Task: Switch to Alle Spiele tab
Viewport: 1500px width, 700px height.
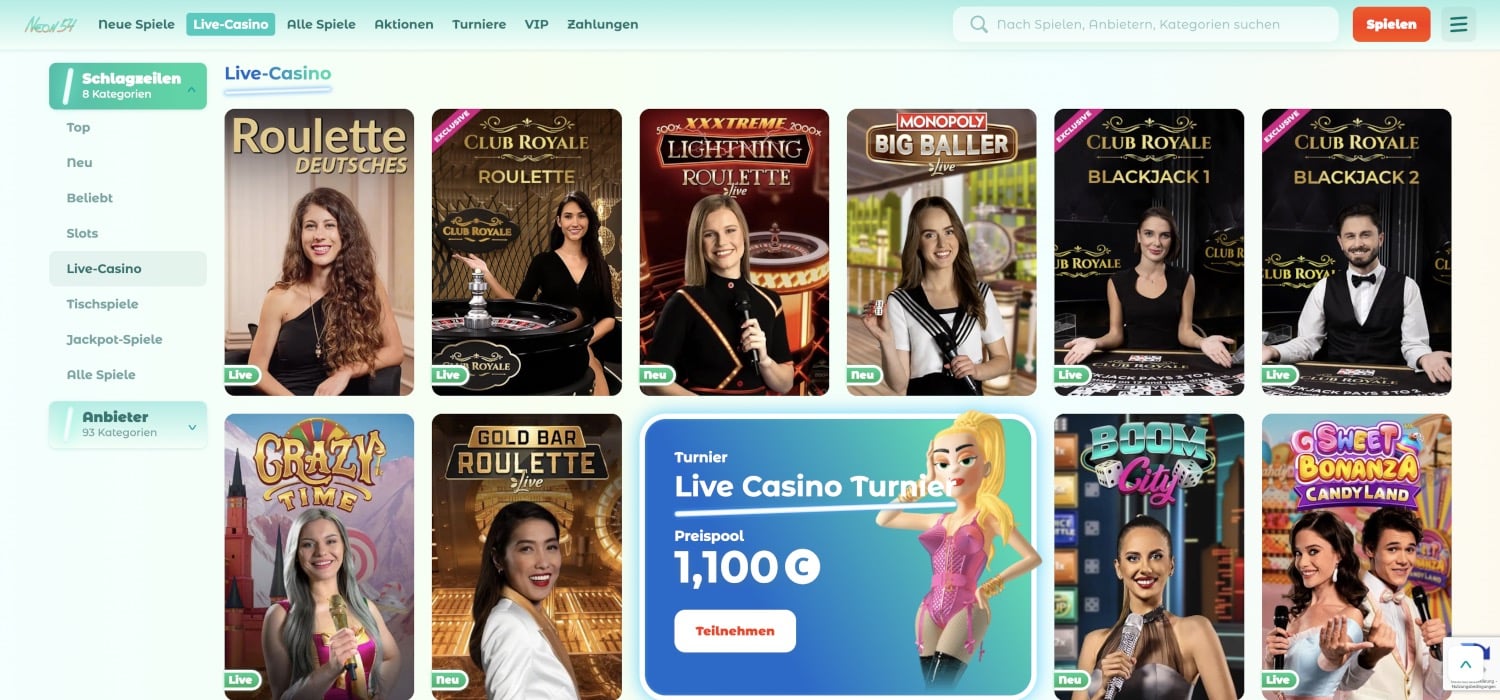Action: click(x=321, y=24)
